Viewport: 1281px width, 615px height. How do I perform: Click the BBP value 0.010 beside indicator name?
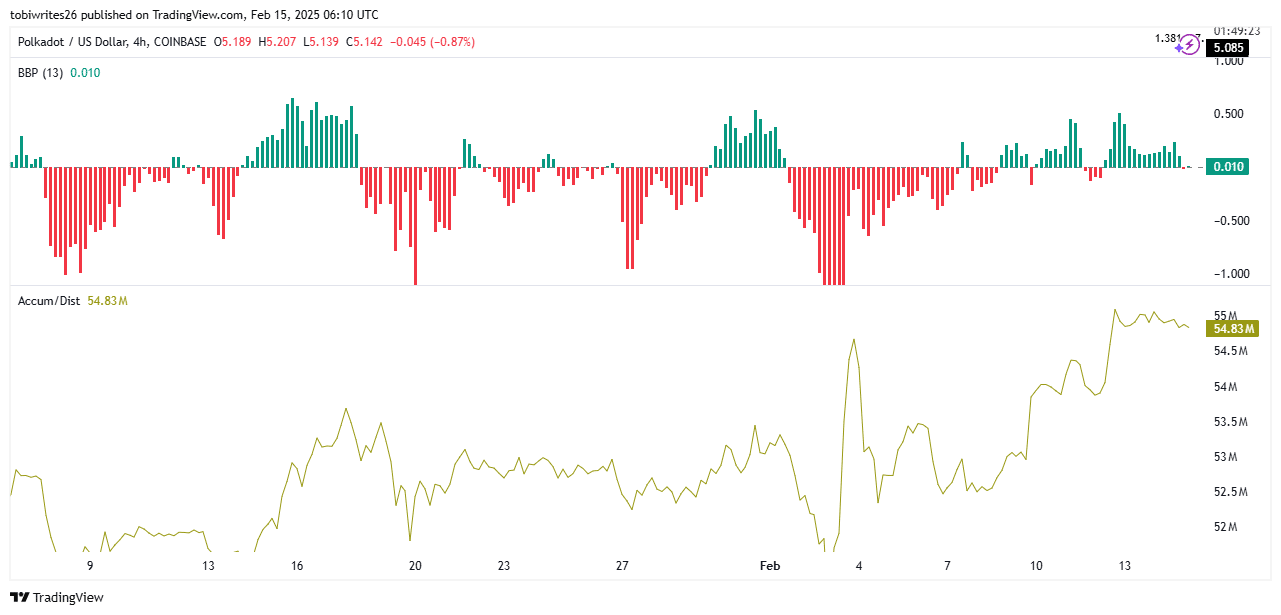pyautogui.click(x=85, y=73)
